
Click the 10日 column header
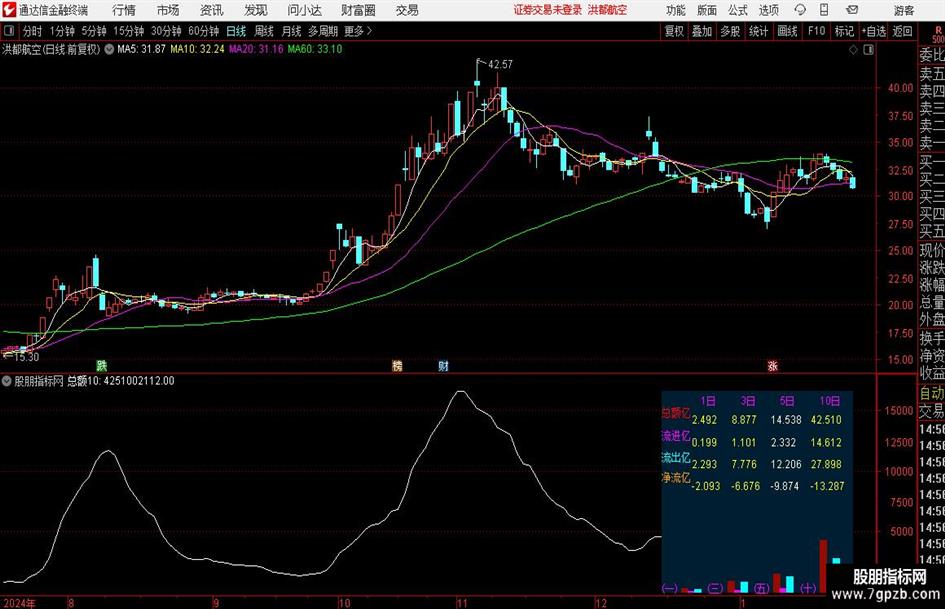[830, 401]
